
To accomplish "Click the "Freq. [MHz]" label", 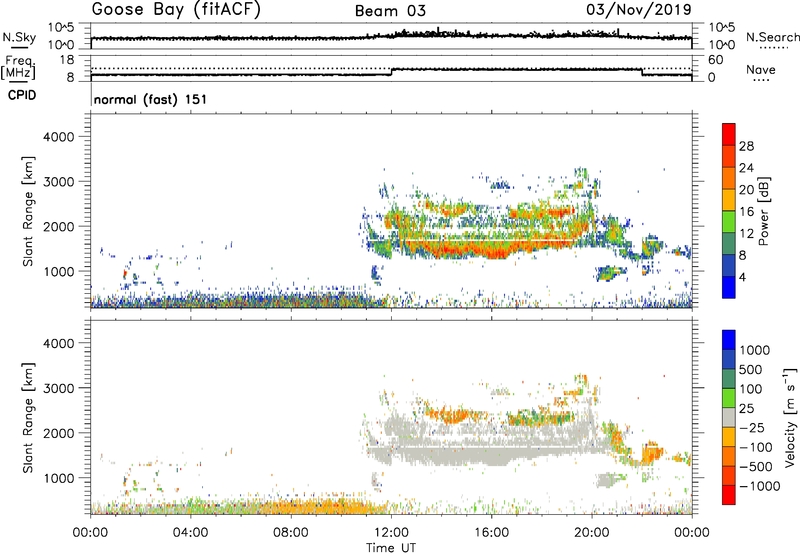I will click(x=20, y=67).
